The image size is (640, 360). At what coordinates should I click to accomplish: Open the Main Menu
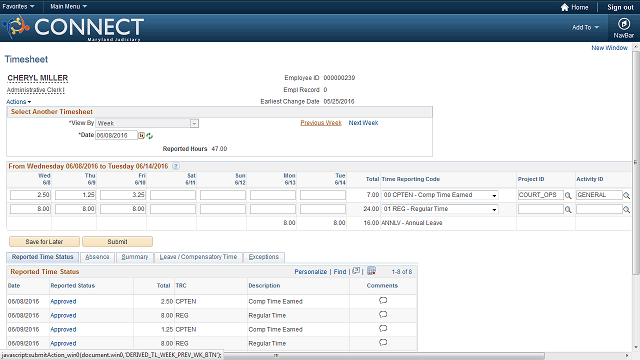(68, 7)
